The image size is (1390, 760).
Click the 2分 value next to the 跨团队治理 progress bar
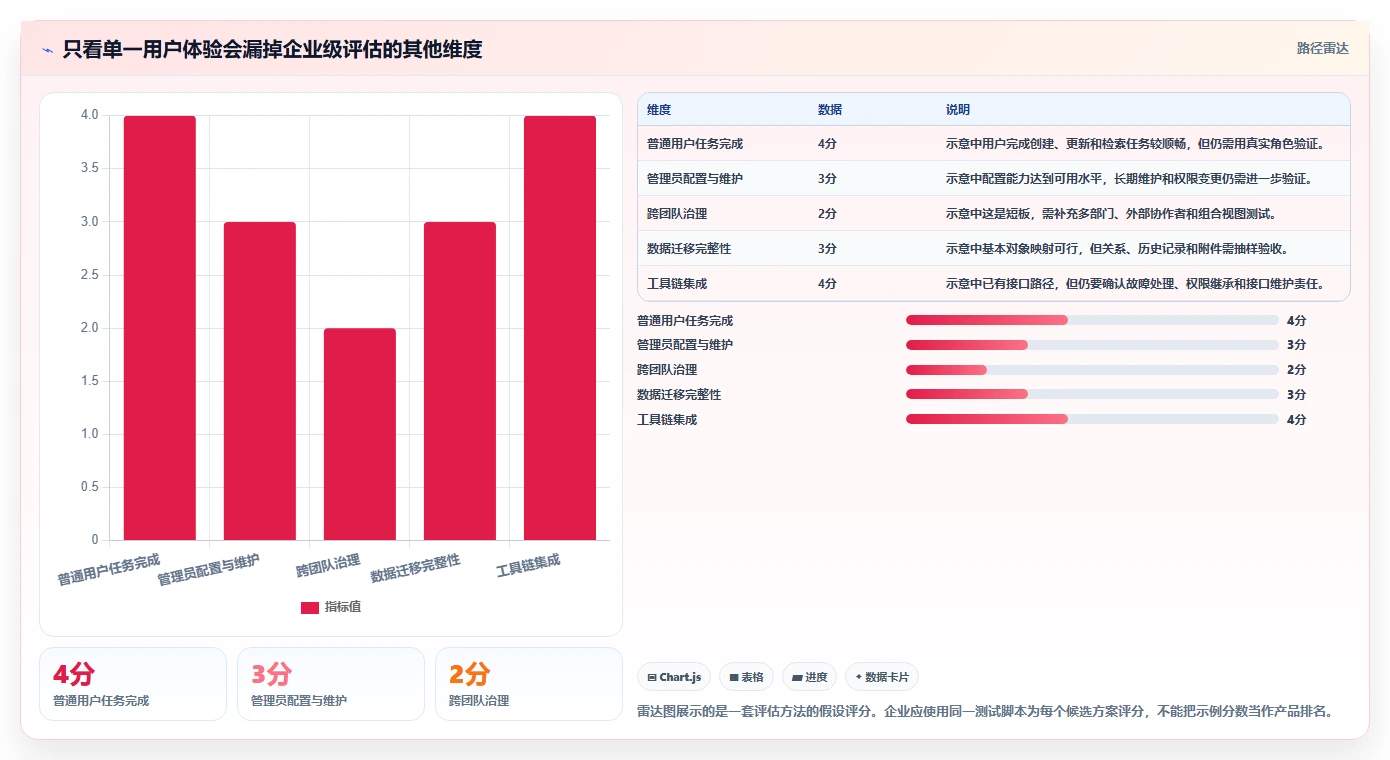(1297, 370)
